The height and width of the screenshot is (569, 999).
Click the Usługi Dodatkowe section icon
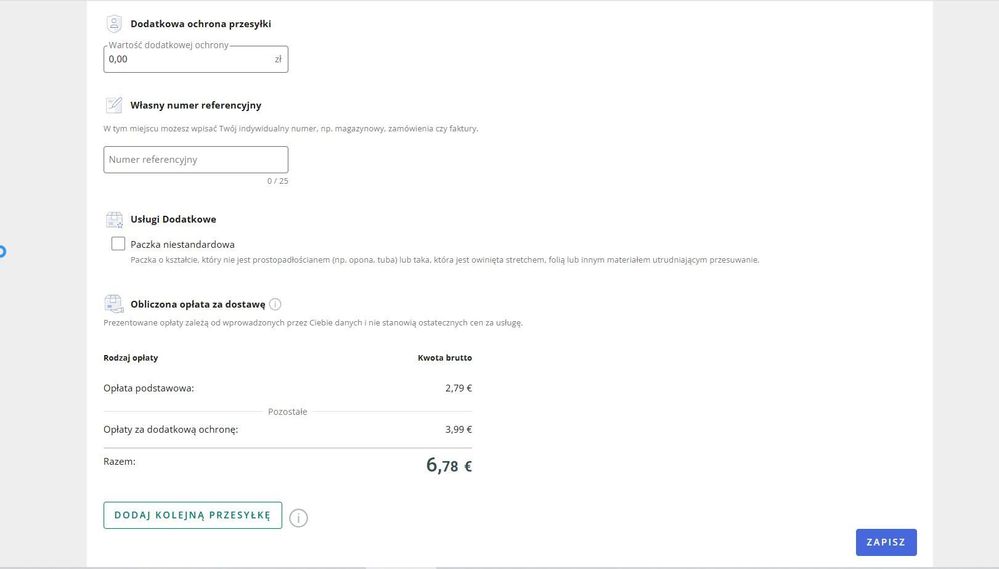114,220
